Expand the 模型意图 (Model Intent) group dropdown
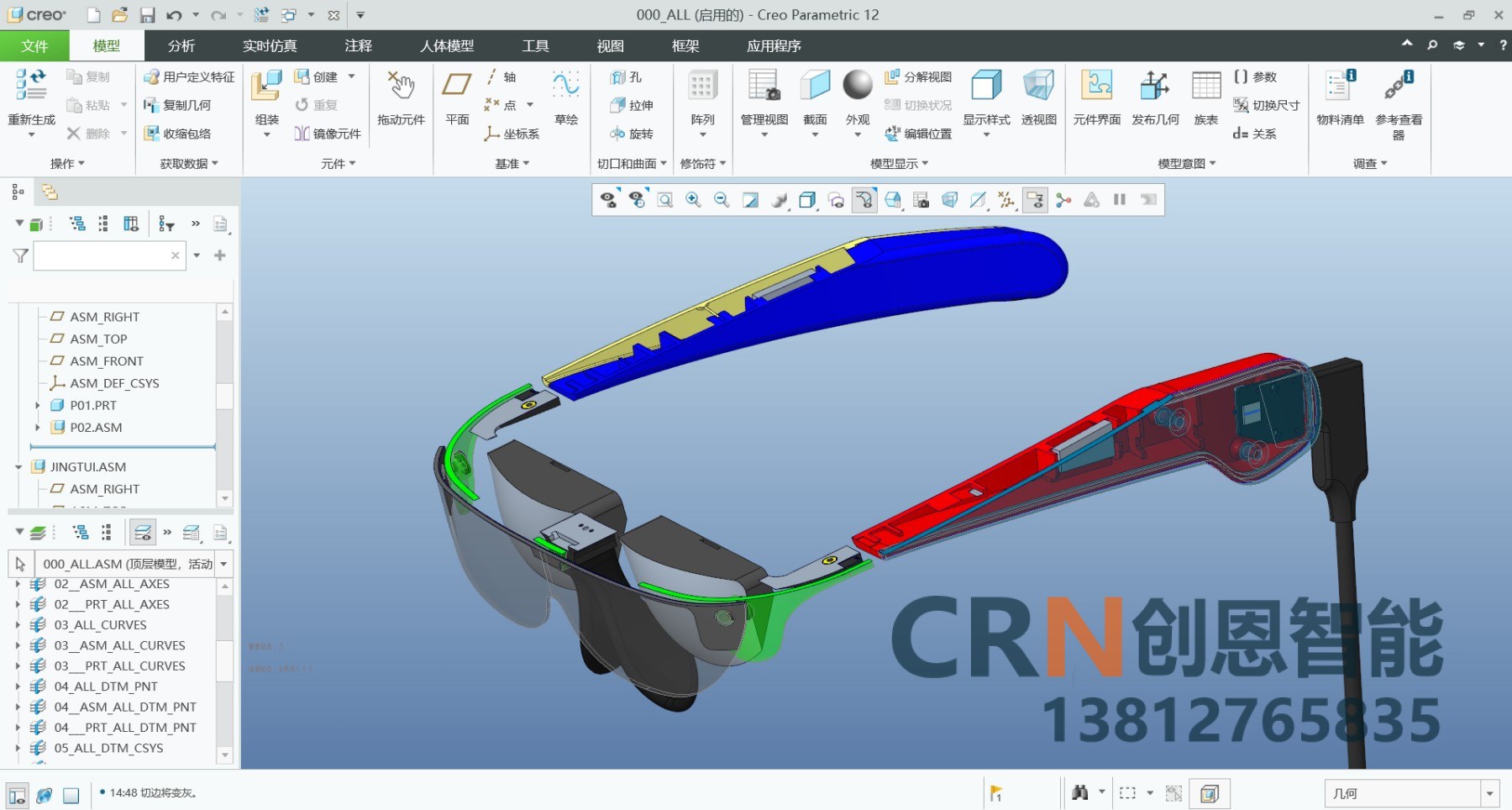This screenshot has width=1512, height=810. 1187,164
